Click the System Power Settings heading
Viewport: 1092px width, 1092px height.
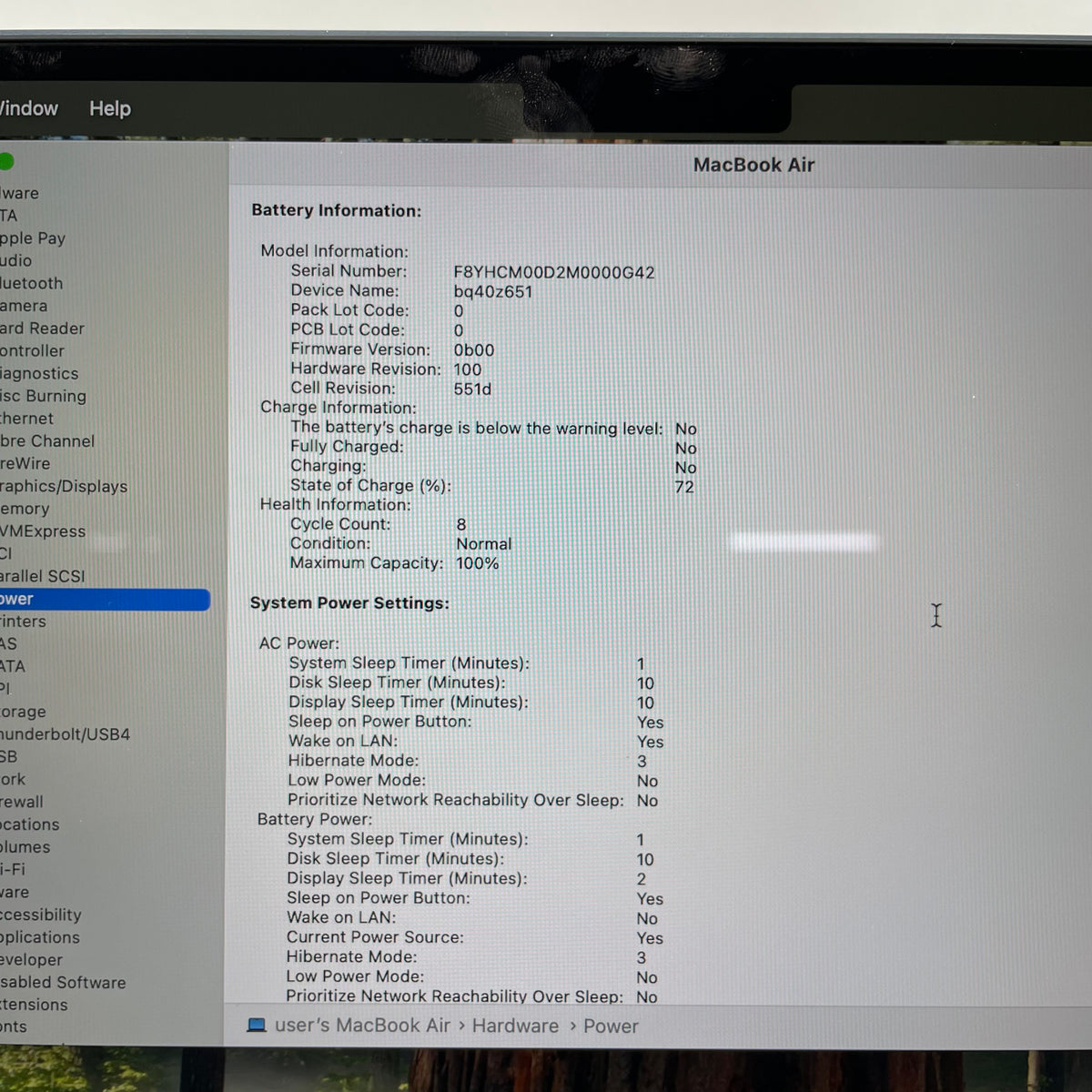[x=349, y=603]
